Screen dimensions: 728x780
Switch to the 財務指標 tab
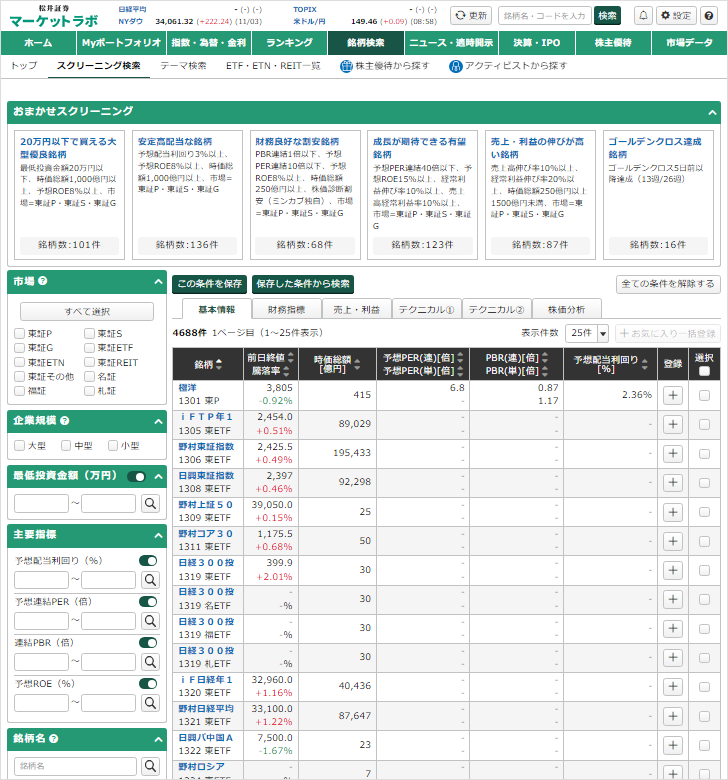coord(286,309)
